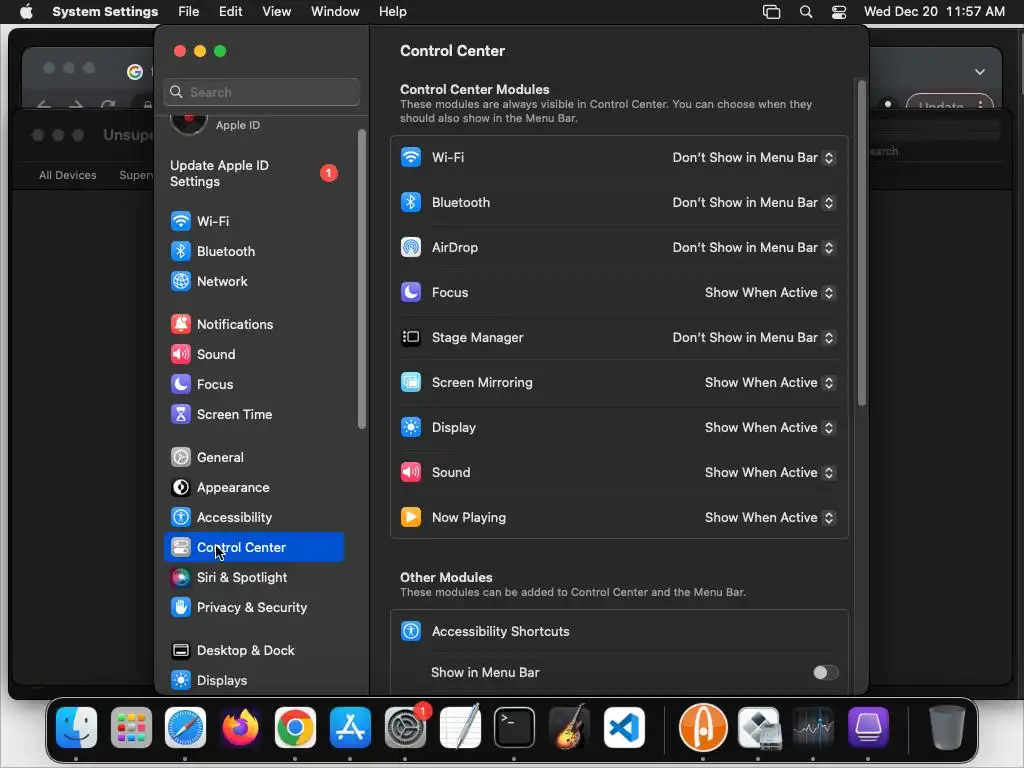The image size is (1024, 768).
Task: Open Focus in the sidebar
Action: [x=253, y=384]
